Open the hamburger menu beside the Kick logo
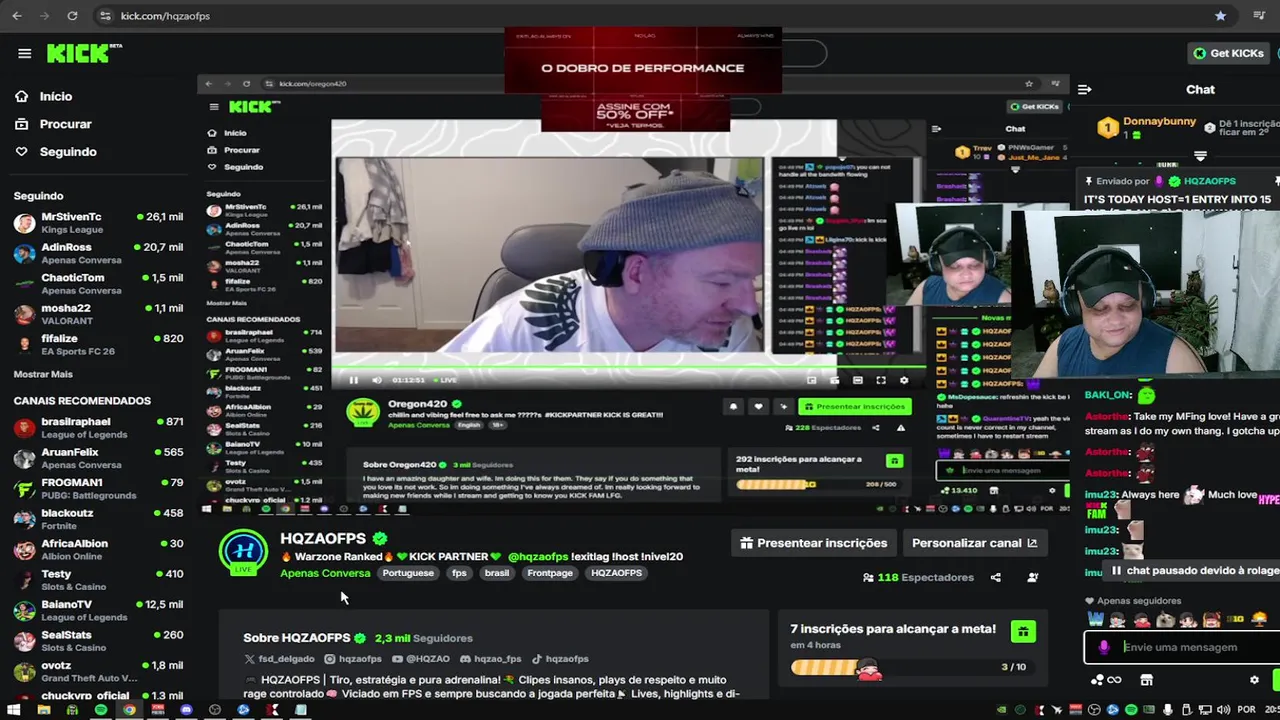Screen dimensions: 1280x720 pyautogui.click(x=24, y=54)
